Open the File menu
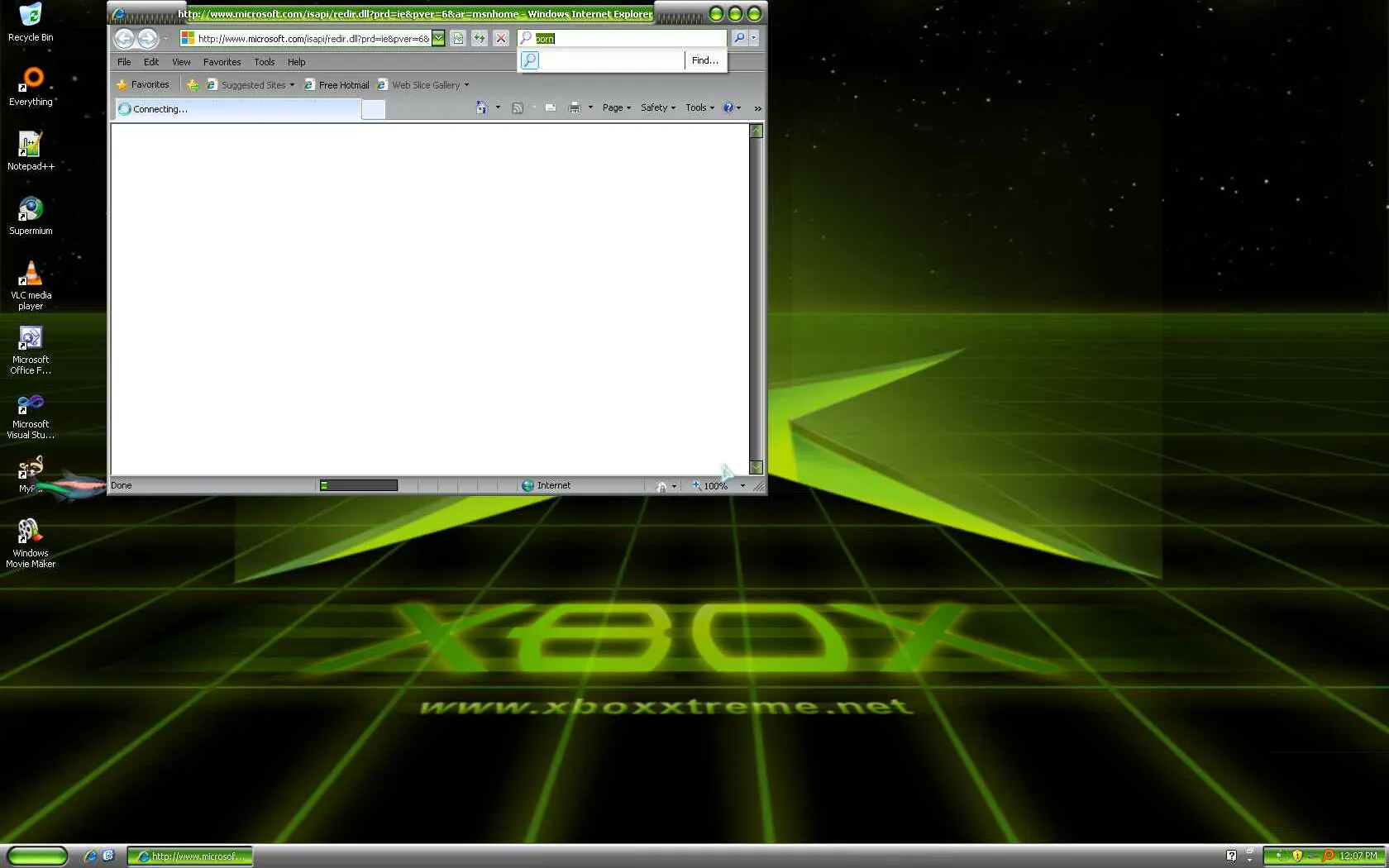1389x868 pixels. (x=124, y=62)
